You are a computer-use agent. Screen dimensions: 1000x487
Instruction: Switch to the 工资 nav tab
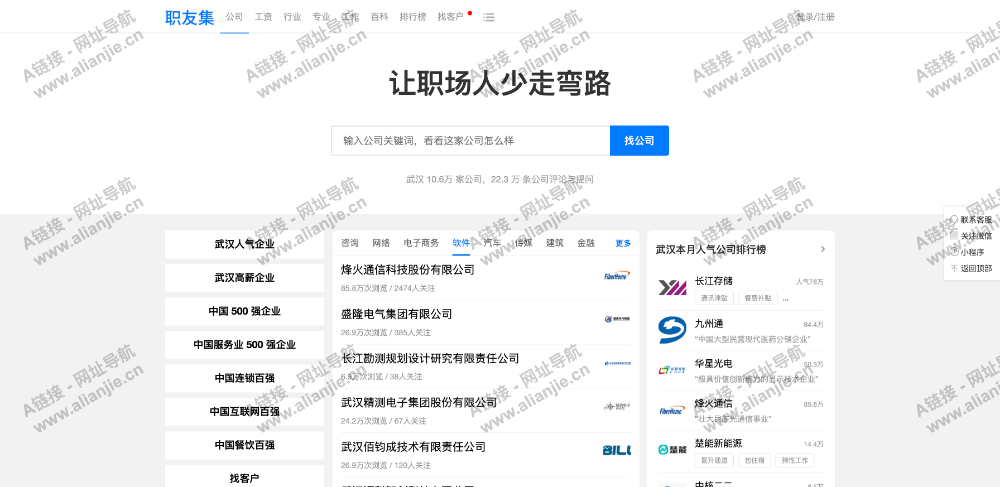tap(263, 17)
